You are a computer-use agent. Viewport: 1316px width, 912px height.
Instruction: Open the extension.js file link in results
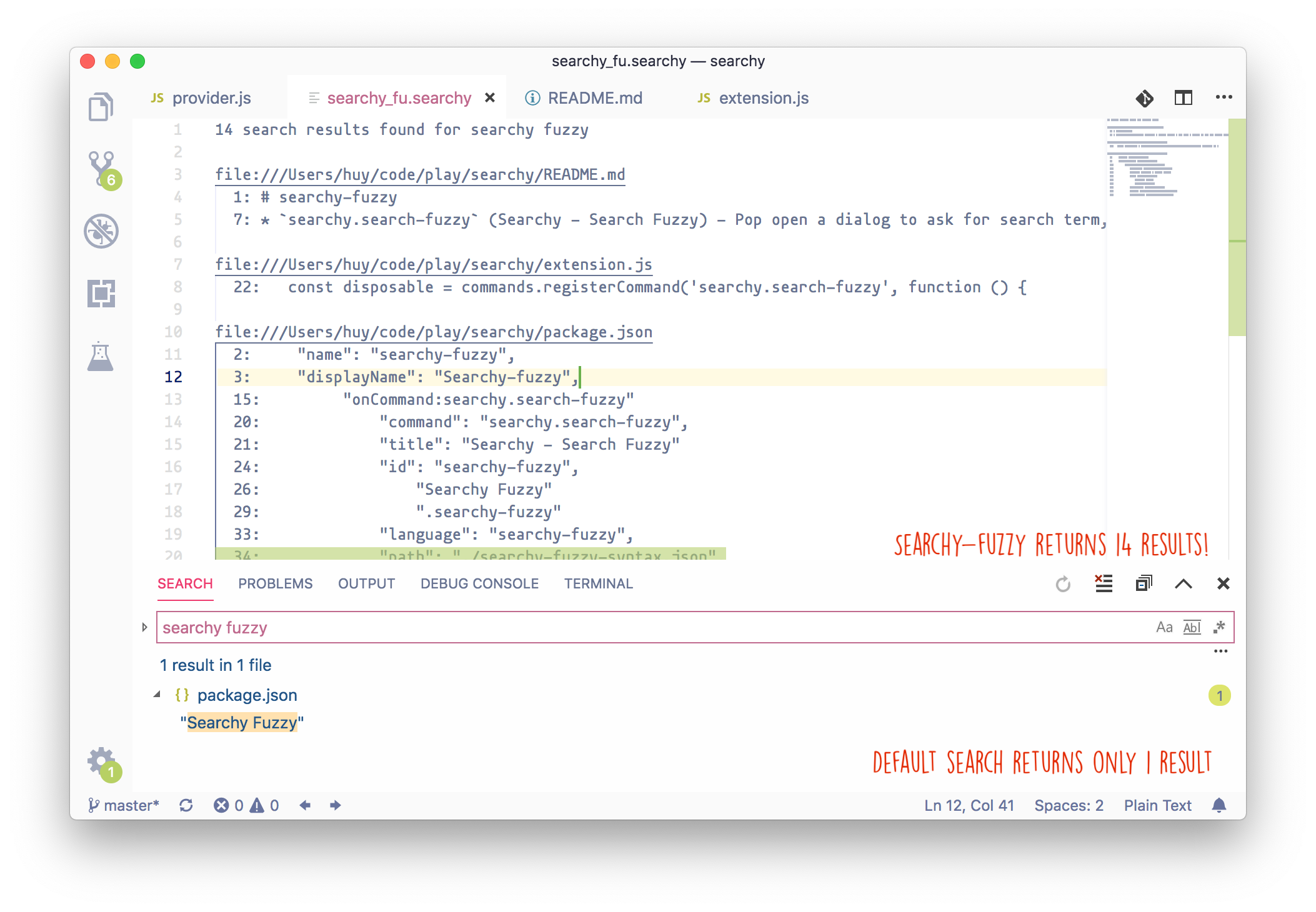point(434,265)
